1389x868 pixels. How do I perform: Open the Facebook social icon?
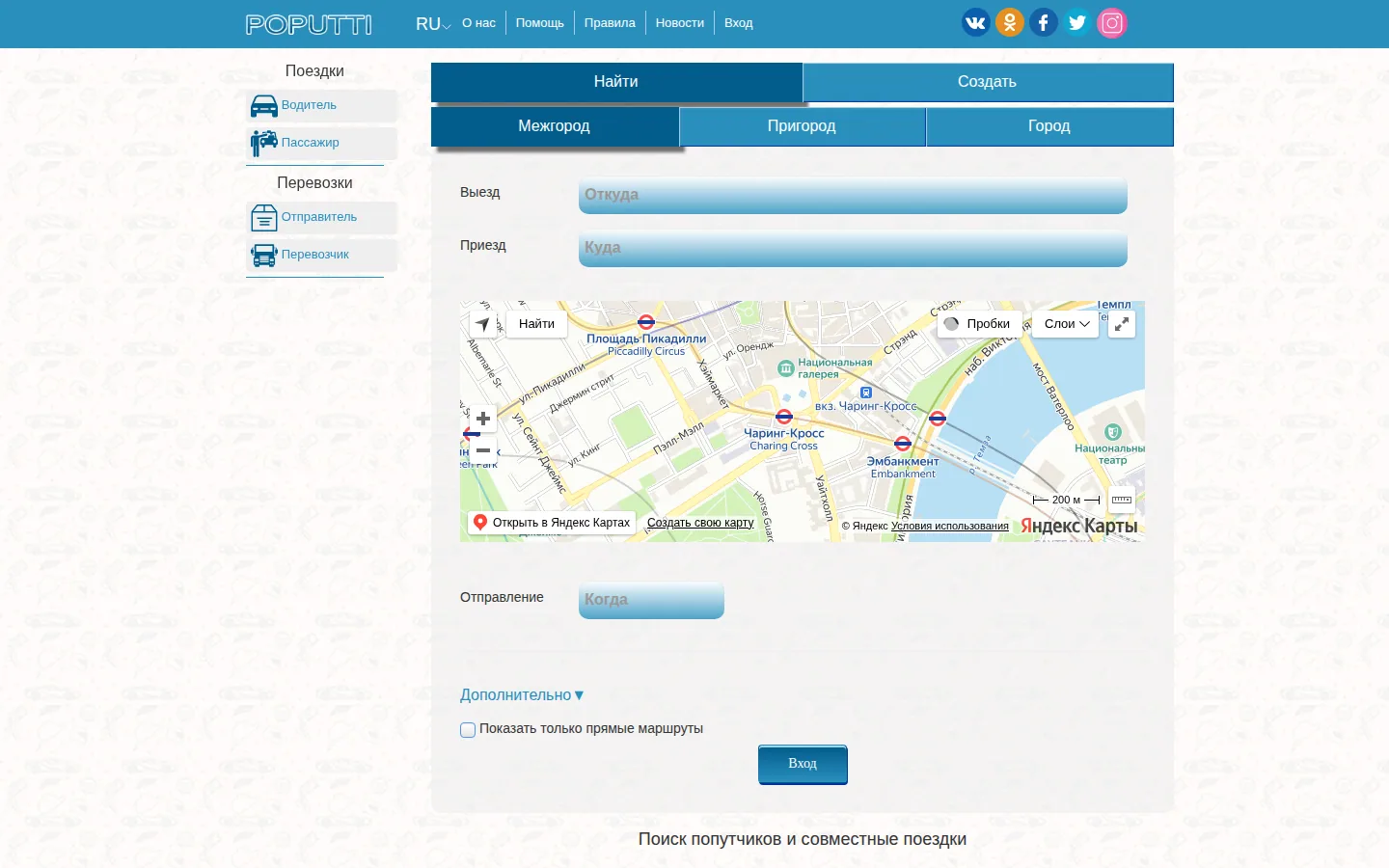click(x=1044, y=22)
